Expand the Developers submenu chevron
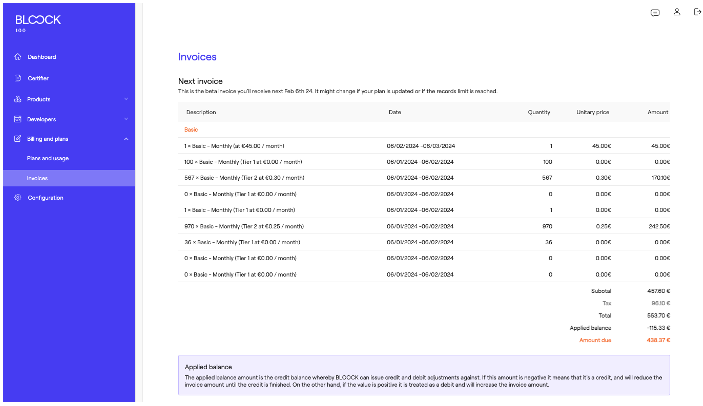 (x=126, y=119)
